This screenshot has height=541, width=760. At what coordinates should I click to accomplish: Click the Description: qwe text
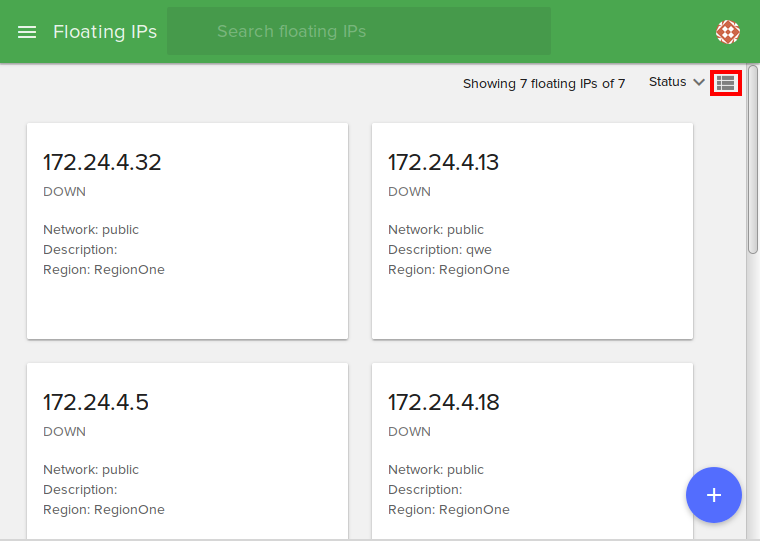pyautogui.click(x=440, y=250)
